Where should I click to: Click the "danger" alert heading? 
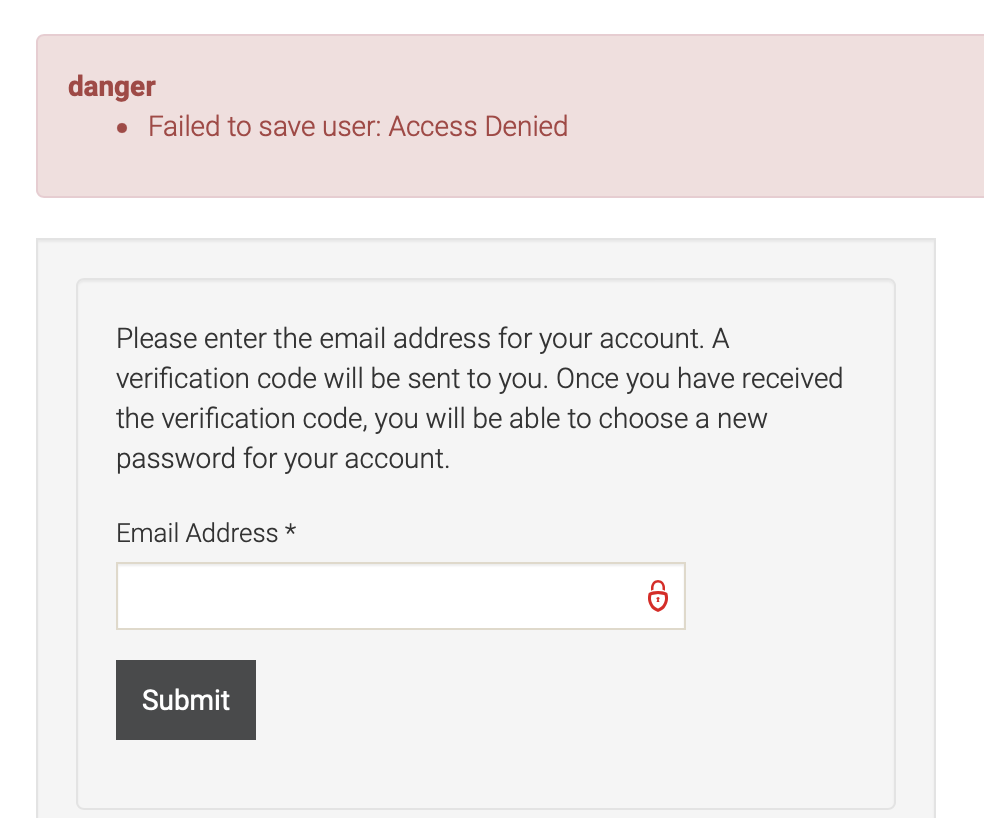point(111,87)
